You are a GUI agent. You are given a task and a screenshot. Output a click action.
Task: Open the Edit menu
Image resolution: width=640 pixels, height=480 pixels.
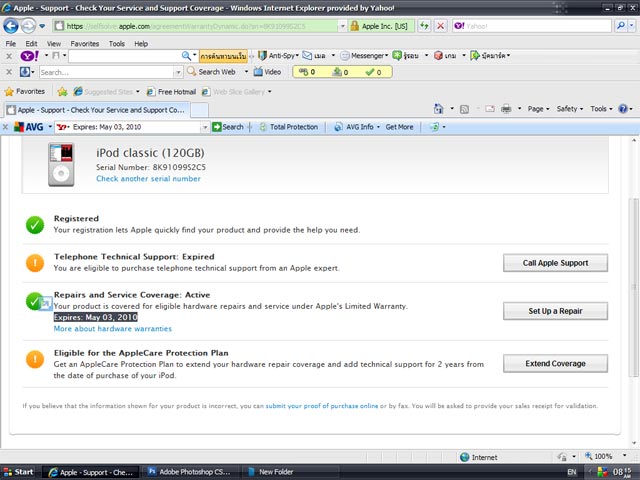tap(31, 44)
